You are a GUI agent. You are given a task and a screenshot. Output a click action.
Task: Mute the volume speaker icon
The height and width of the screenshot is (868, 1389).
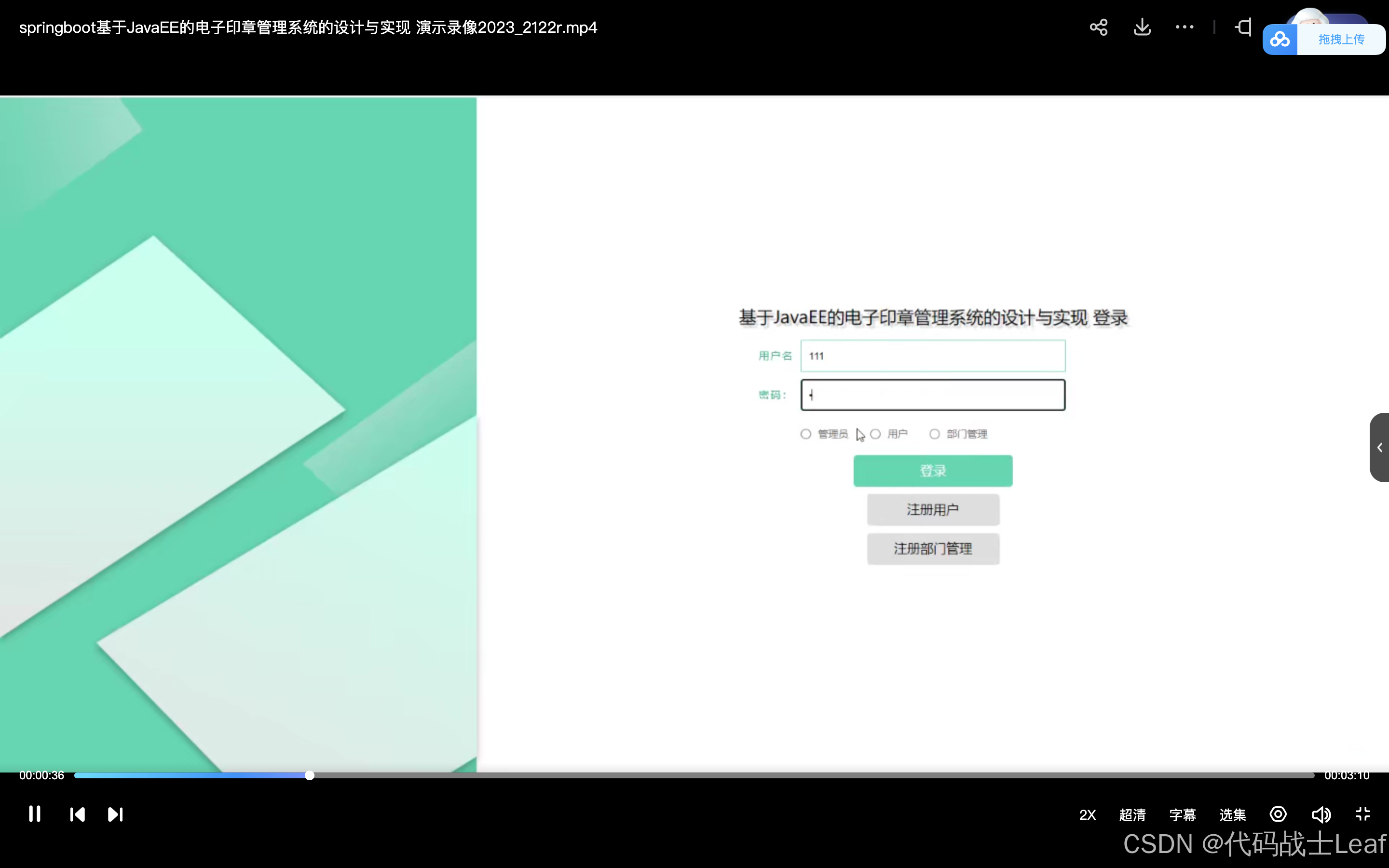[x=1321, y=814]
